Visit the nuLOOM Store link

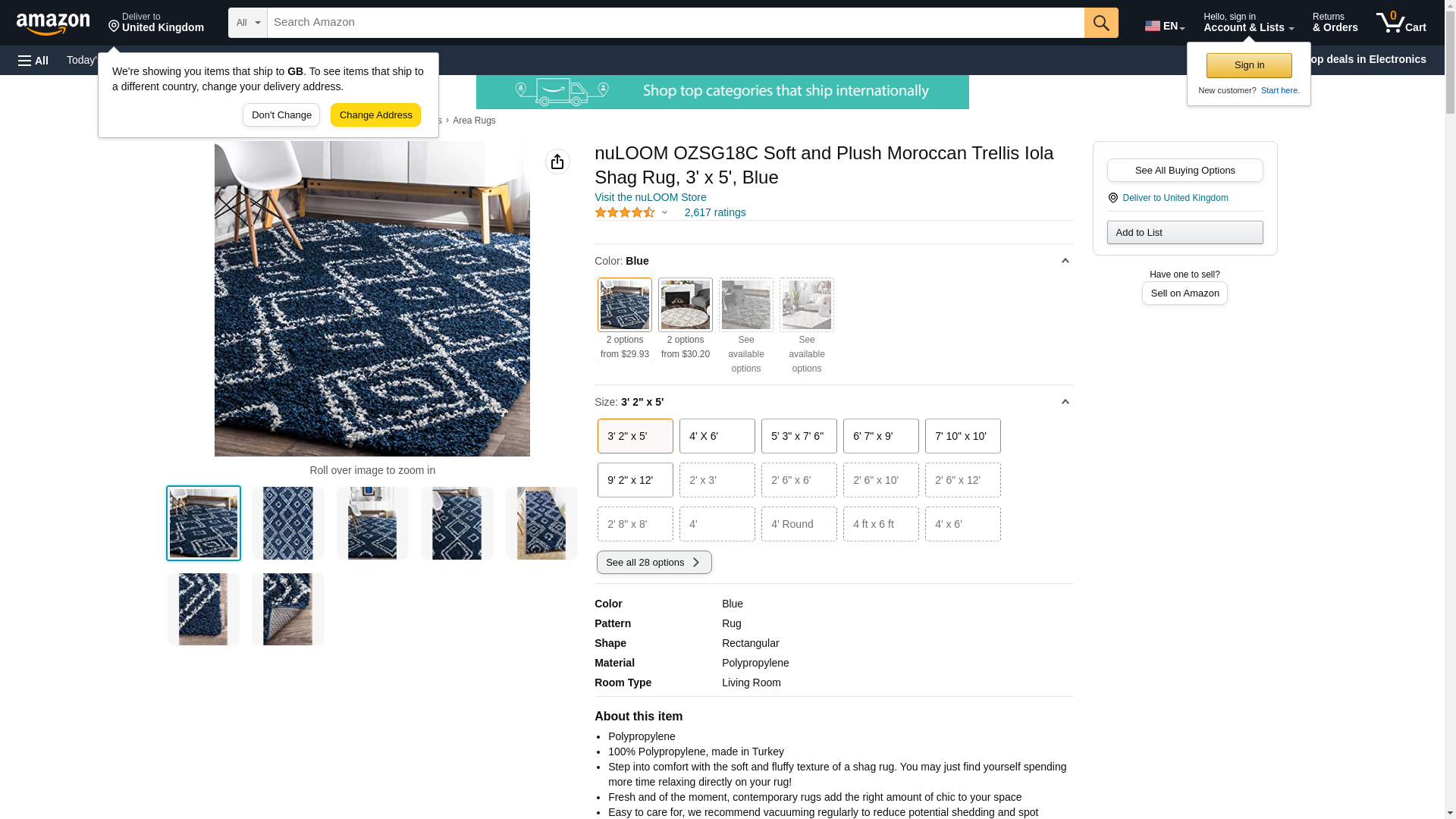[x=650, y=197]
